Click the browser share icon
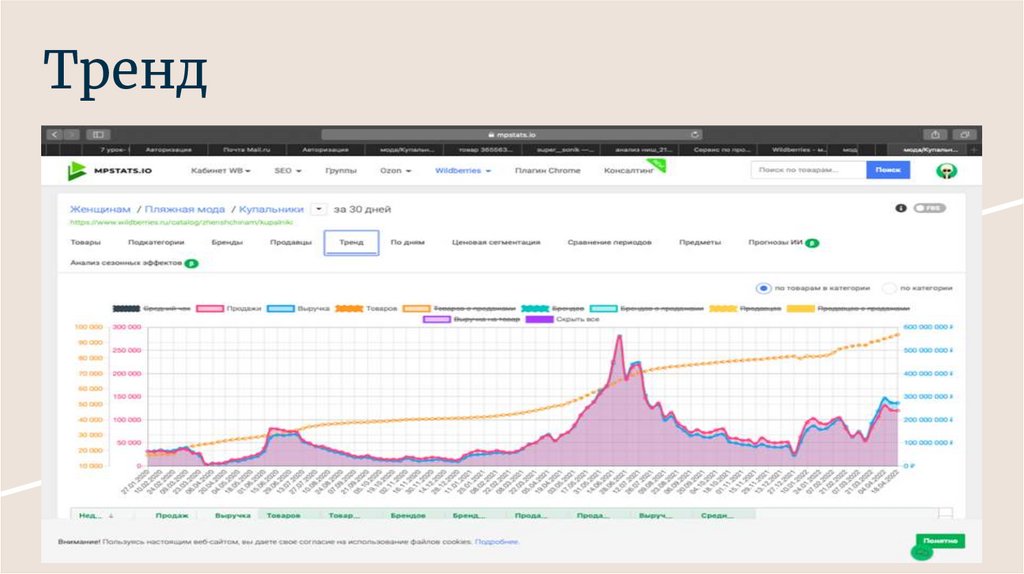The image size is (1024, 574). click(936, 134)
